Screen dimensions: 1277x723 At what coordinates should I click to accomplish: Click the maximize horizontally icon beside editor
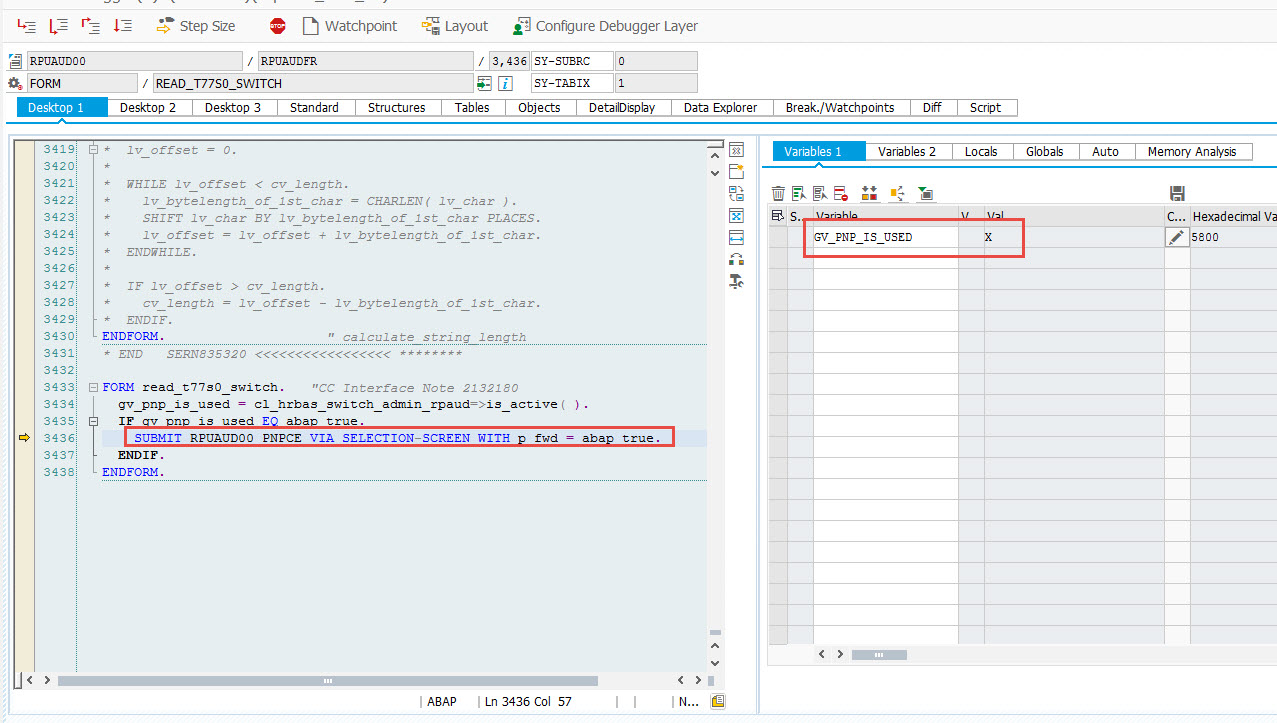737,238
